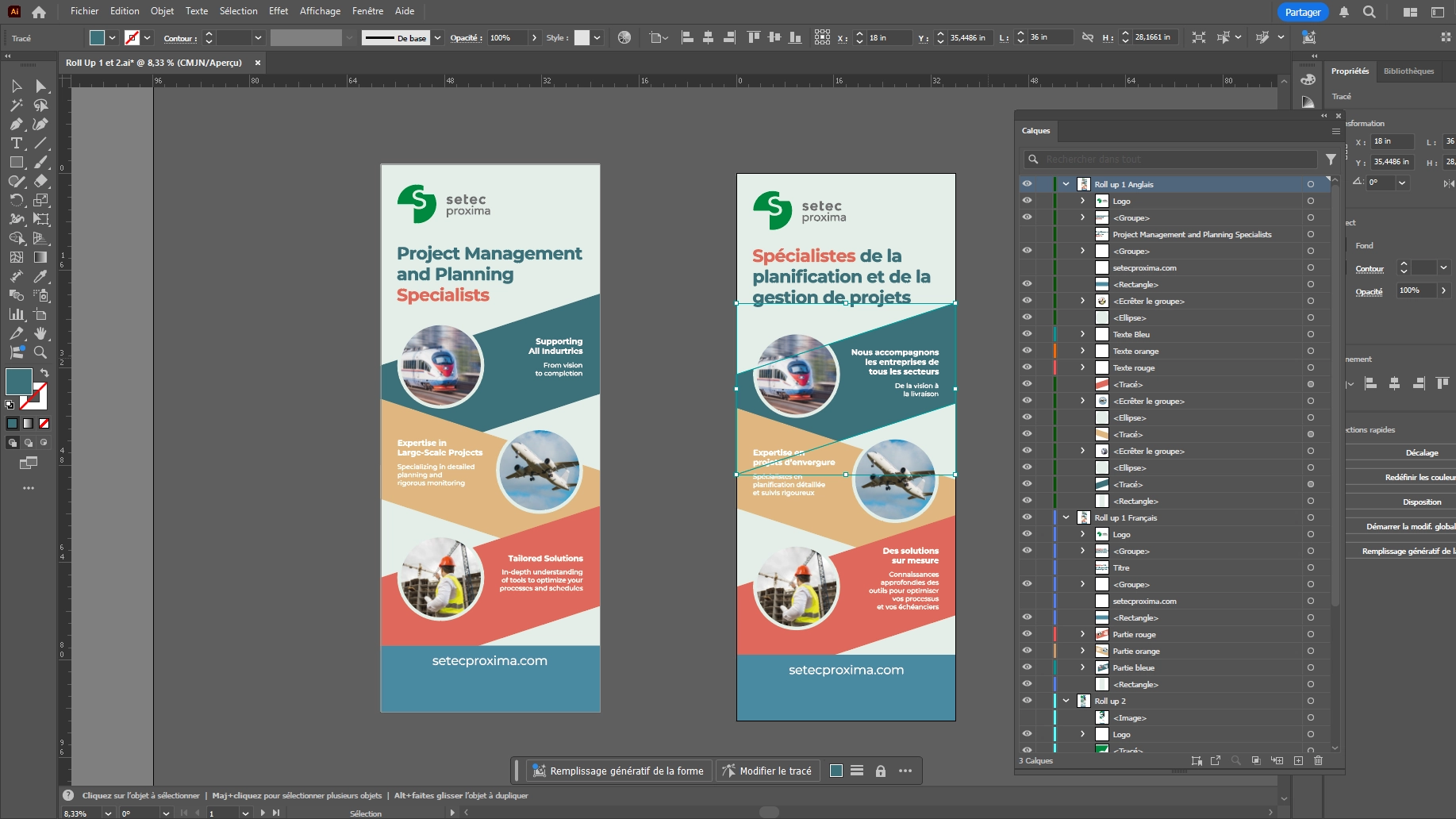The width and height of the screenshot is (1456, 819).
Task: Click Modifier le tracé button
Action: (766, 771)
